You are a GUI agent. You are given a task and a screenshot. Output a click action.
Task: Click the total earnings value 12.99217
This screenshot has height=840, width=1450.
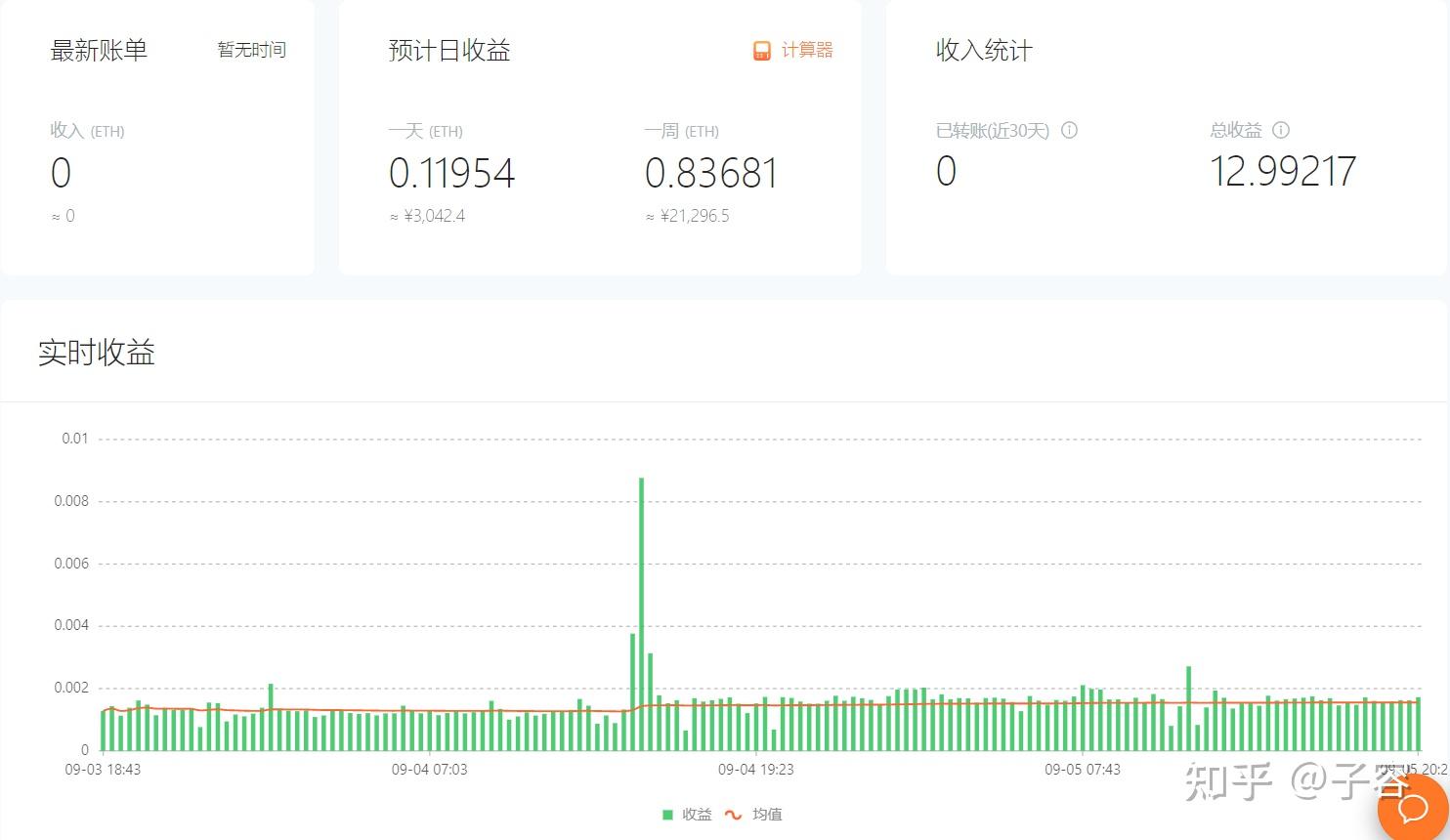coord(1283,171)
